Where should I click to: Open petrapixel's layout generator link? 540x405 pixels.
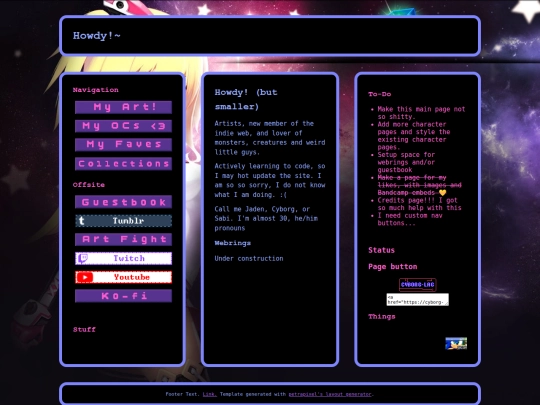coord(330,394)
